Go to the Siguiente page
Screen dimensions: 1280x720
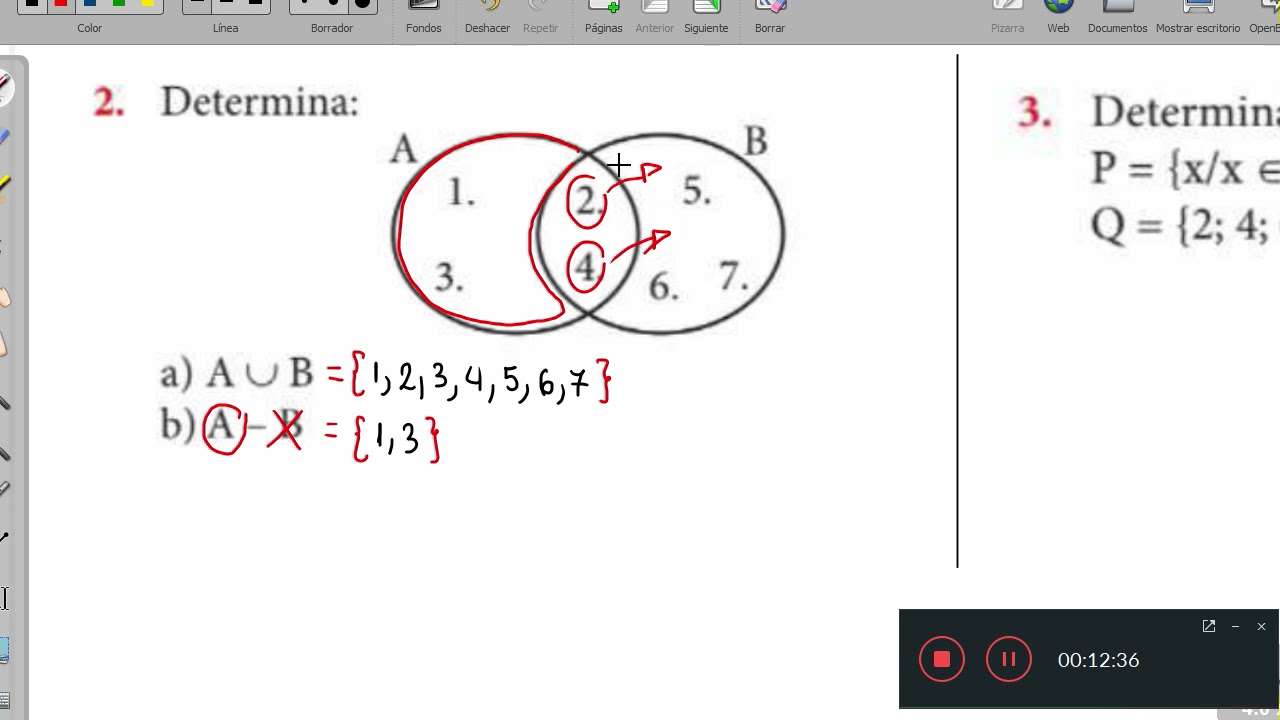point(706,17)
